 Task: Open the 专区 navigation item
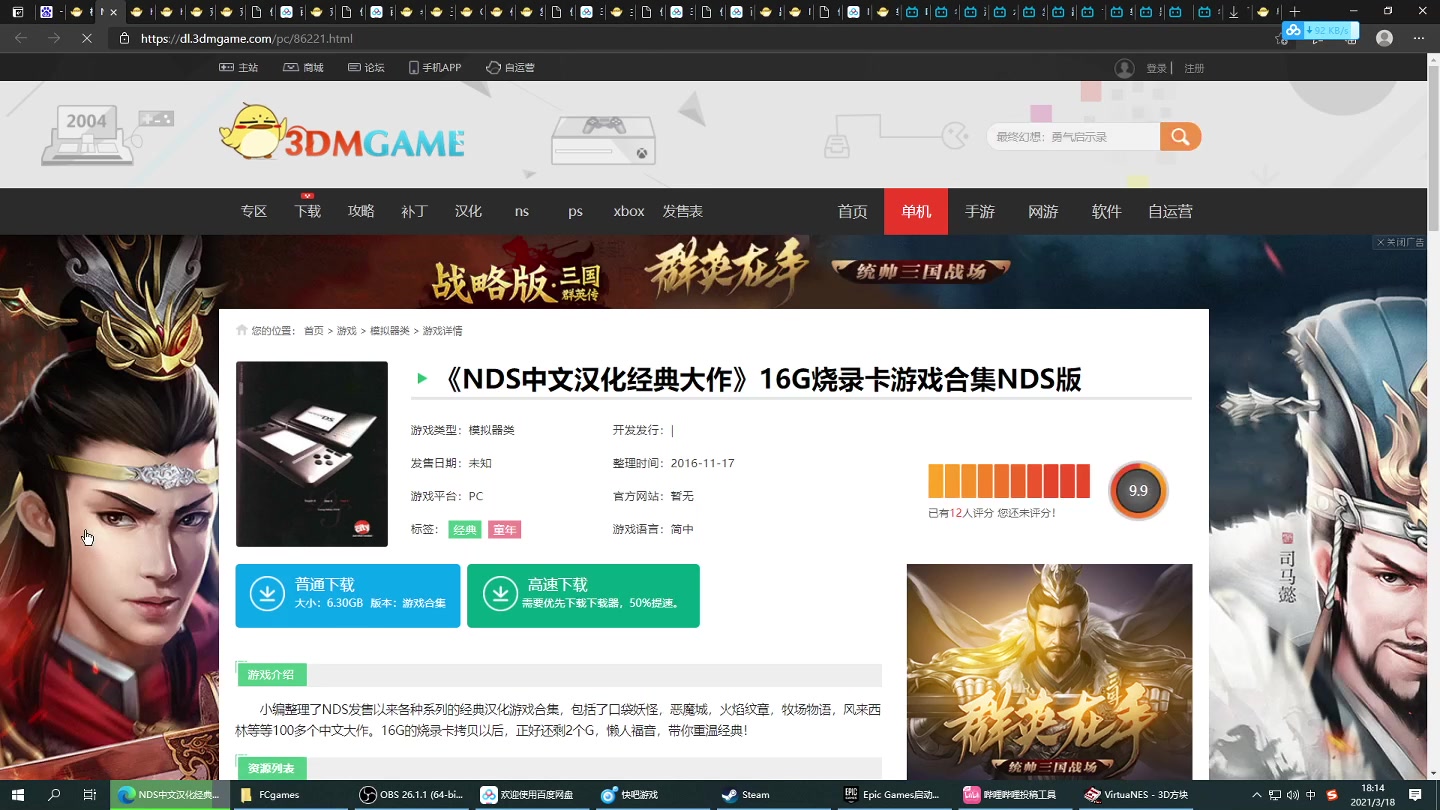(x=254, y=211)
